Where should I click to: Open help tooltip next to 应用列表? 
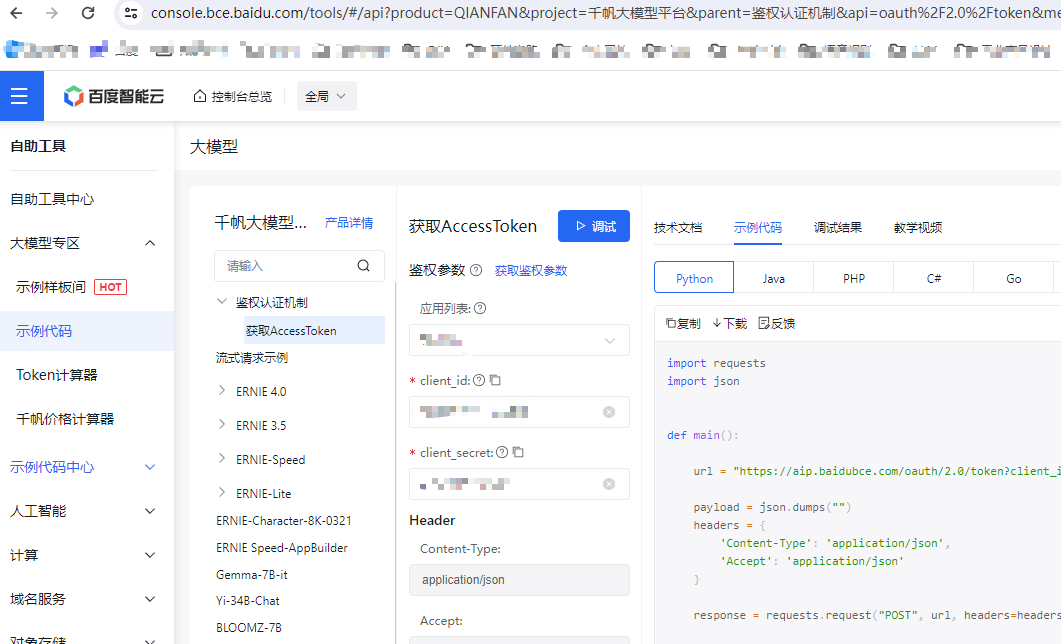[x=480, y=308]
